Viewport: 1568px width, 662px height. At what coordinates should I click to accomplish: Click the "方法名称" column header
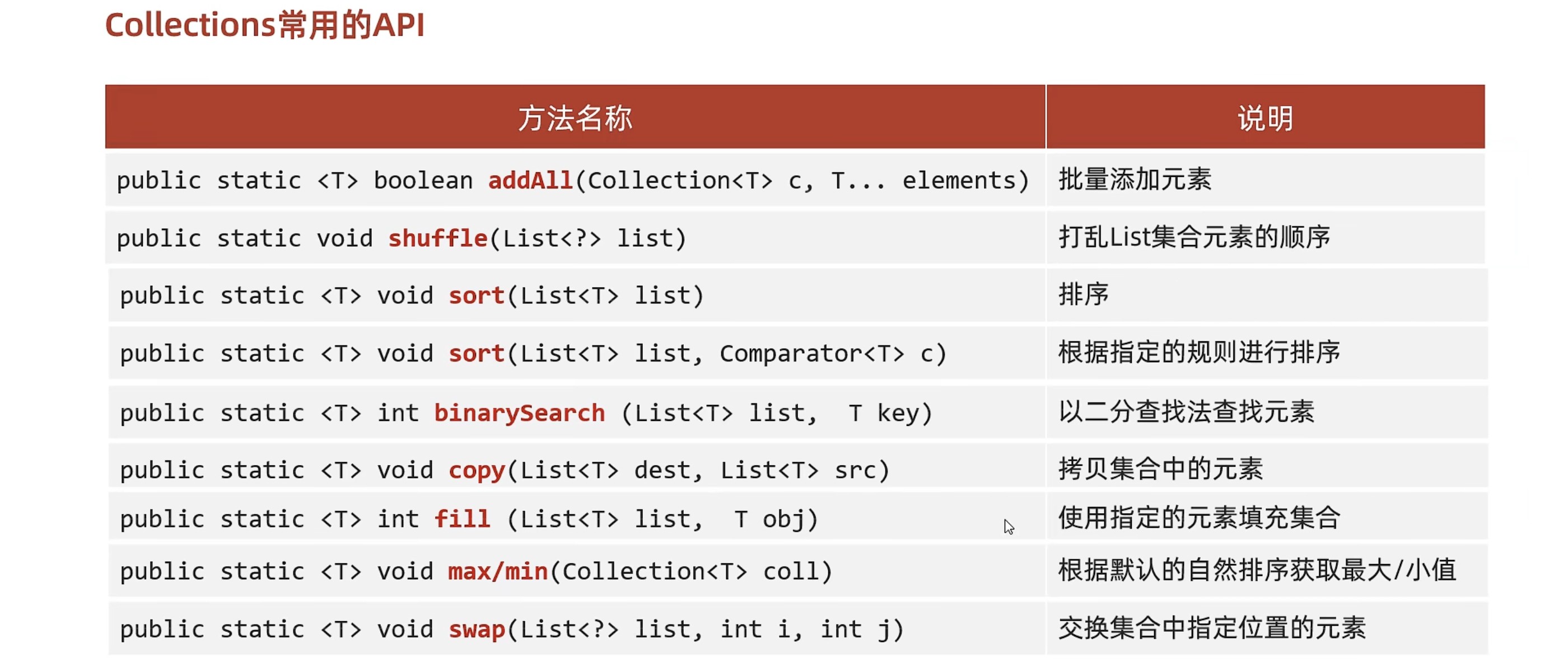[x=575, y=118]
